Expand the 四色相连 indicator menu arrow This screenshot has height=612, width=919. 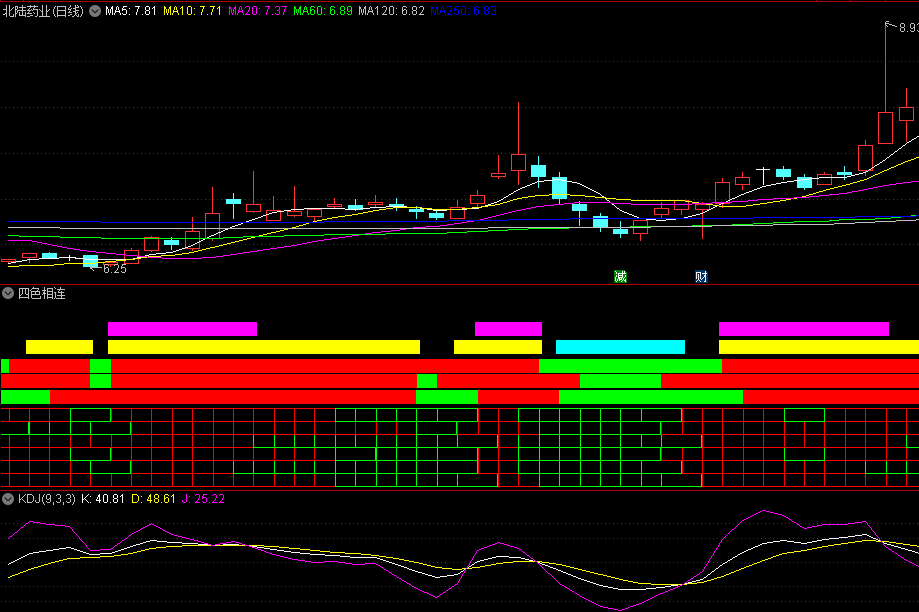(8, 293)
